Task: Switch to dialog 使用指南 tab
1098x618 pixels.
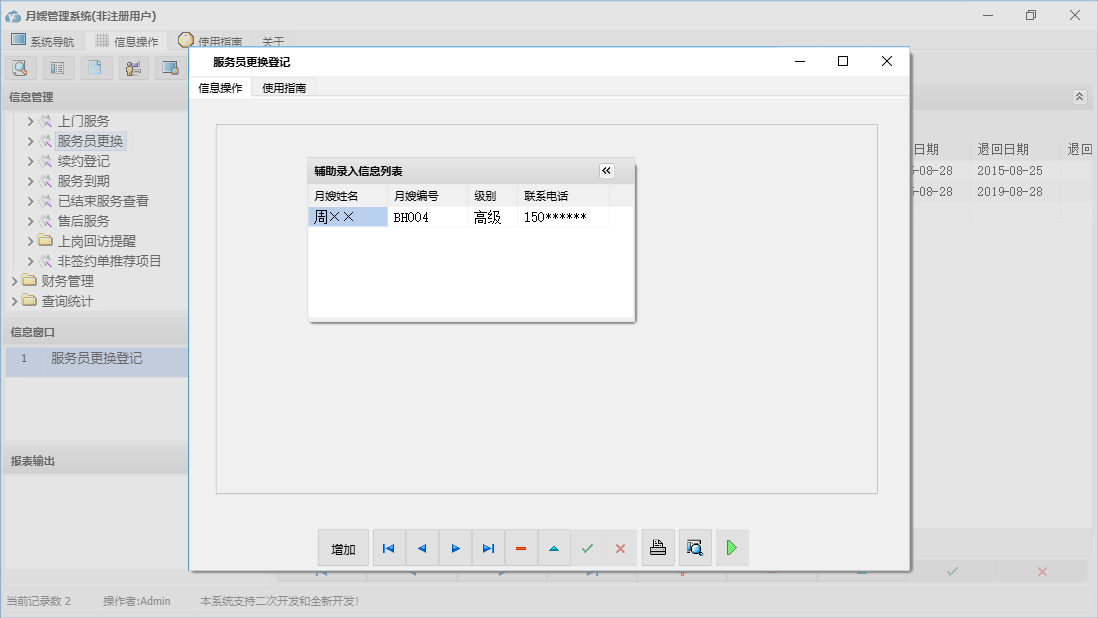Action: tap(284, 87)
